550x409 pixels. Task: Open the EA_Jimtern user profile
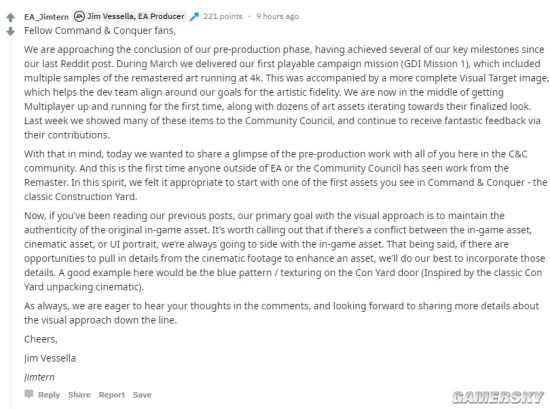(46, 16)
